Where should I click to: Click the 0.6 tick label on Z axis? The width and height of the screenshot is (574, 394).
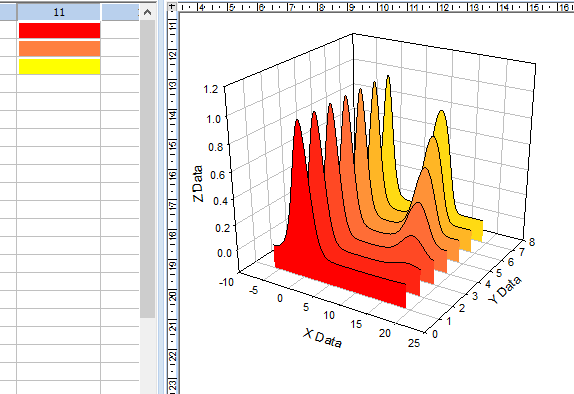point(217,175)
